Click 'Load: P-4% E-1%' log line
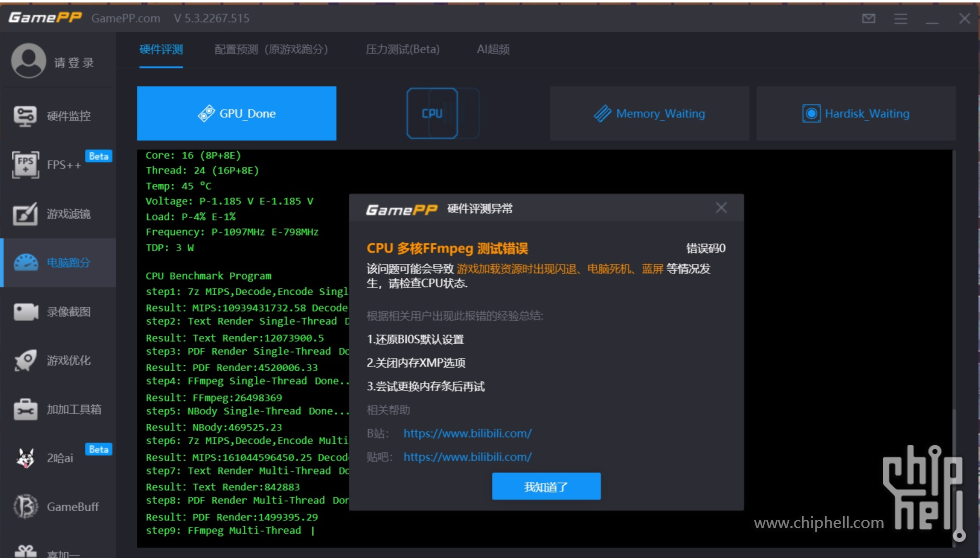Viewport: 980px width, 558px height. click(191, 216)
